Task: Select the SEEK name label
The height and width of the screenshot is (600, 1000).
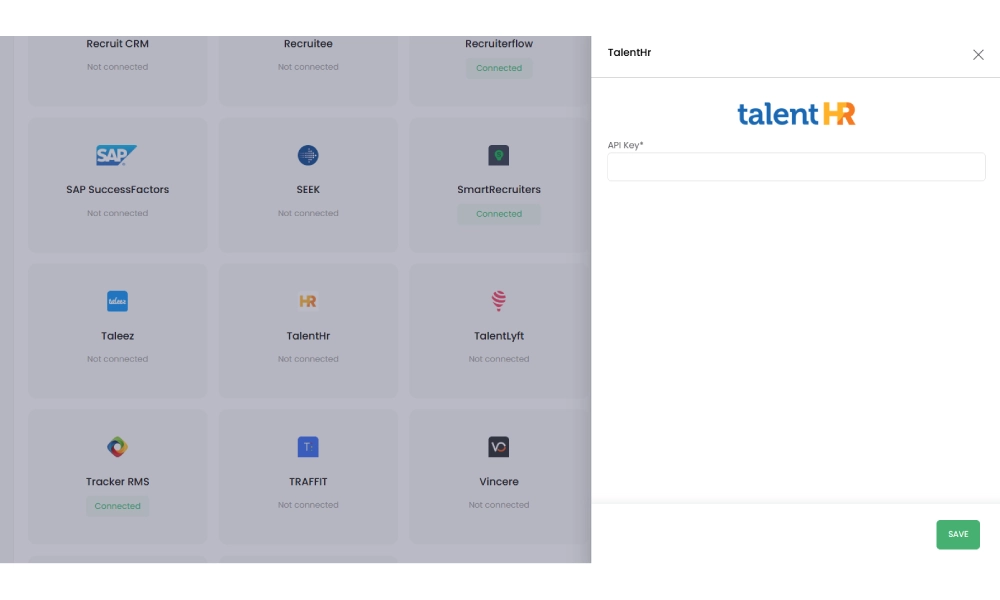Action: (308, 189)
